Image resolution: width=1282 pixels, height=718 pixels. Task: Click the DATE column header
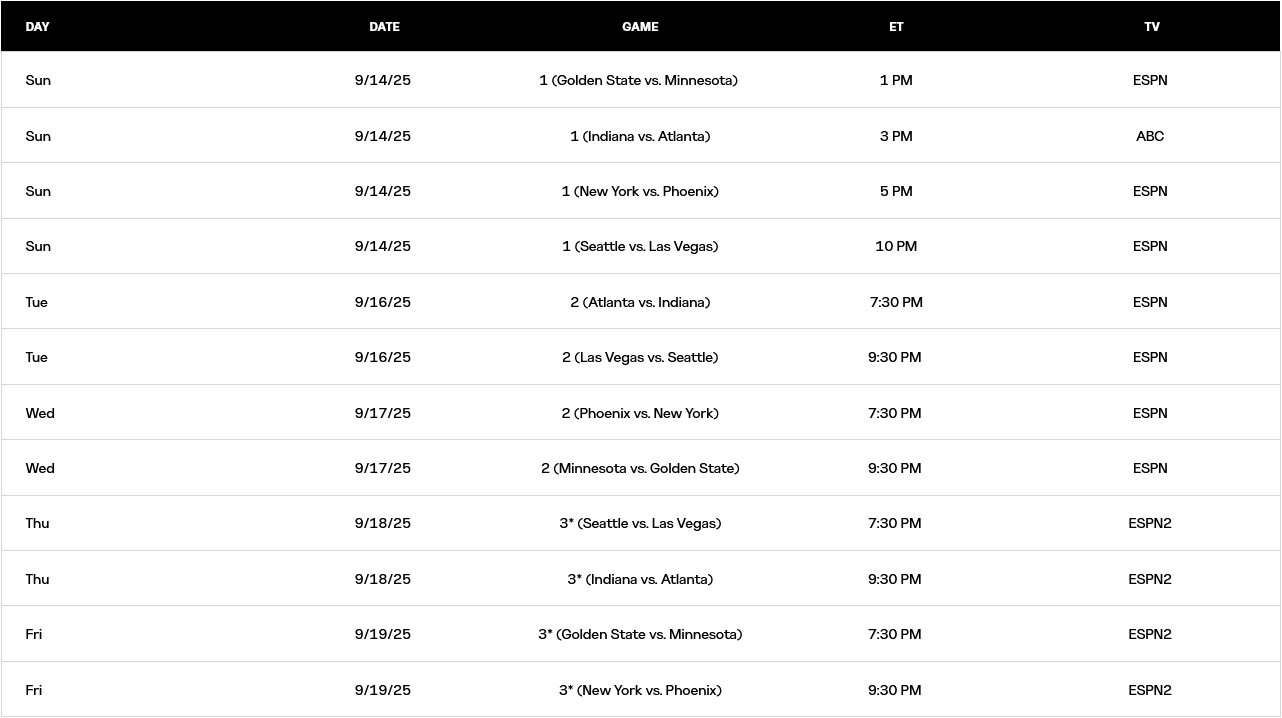coord(384,27)
